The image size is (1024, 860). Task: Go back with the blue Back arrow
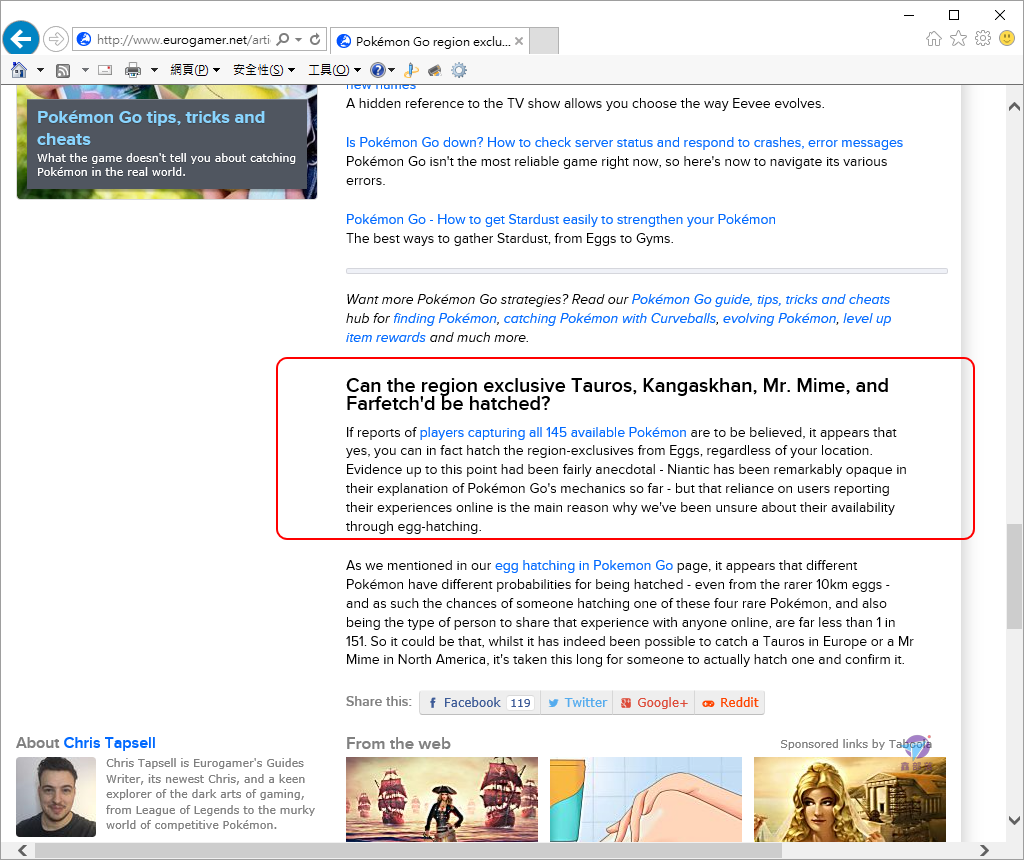(x=21, y=39)
